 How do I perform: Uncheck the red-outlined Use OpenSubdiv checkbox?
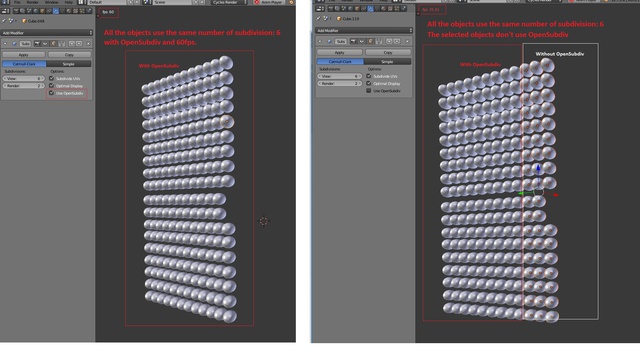coord(51,93)
